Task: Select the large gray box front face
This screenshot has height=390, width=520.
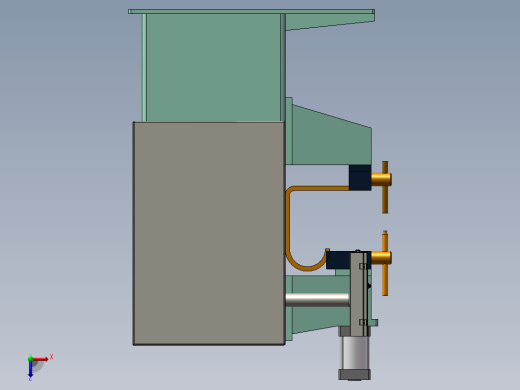Action: tap(209, 233)
